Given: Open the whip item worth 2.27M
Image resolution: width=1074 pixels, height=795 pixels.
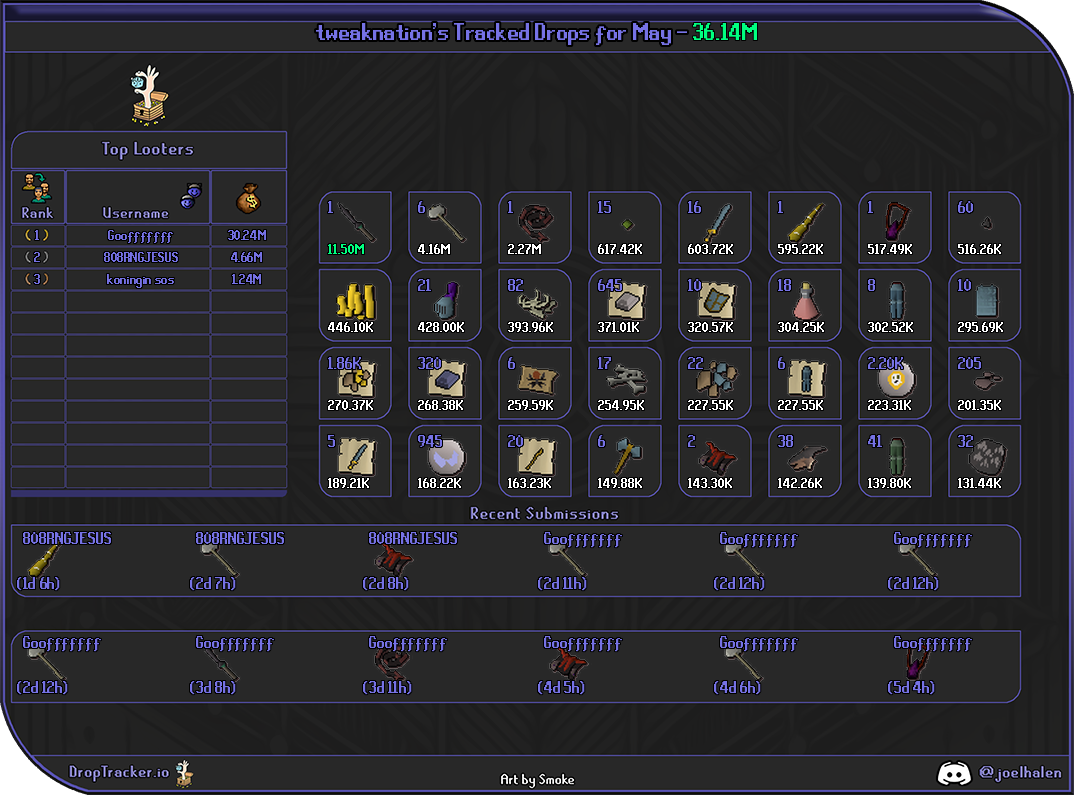Looking at the screenshot, I should pyautogui.click(x=534, y=227).
